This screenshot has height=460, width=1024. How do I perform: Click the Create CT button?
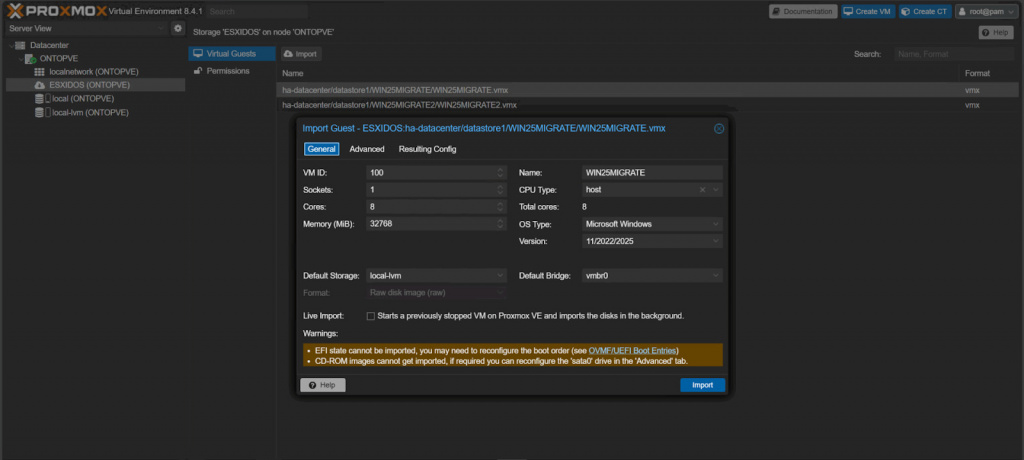pos(924,11)
